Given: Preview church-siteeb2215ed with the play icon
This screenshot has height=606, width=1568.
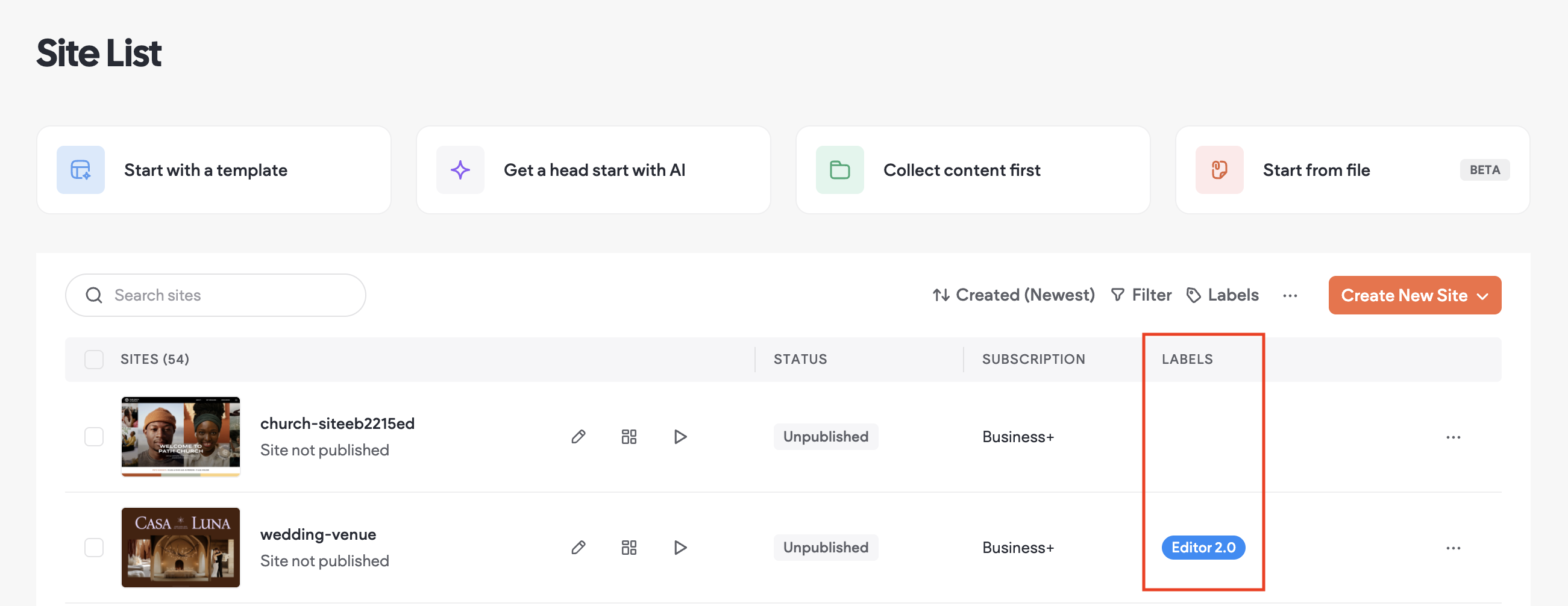Looking at the screenshot, I should pos(680,437).
